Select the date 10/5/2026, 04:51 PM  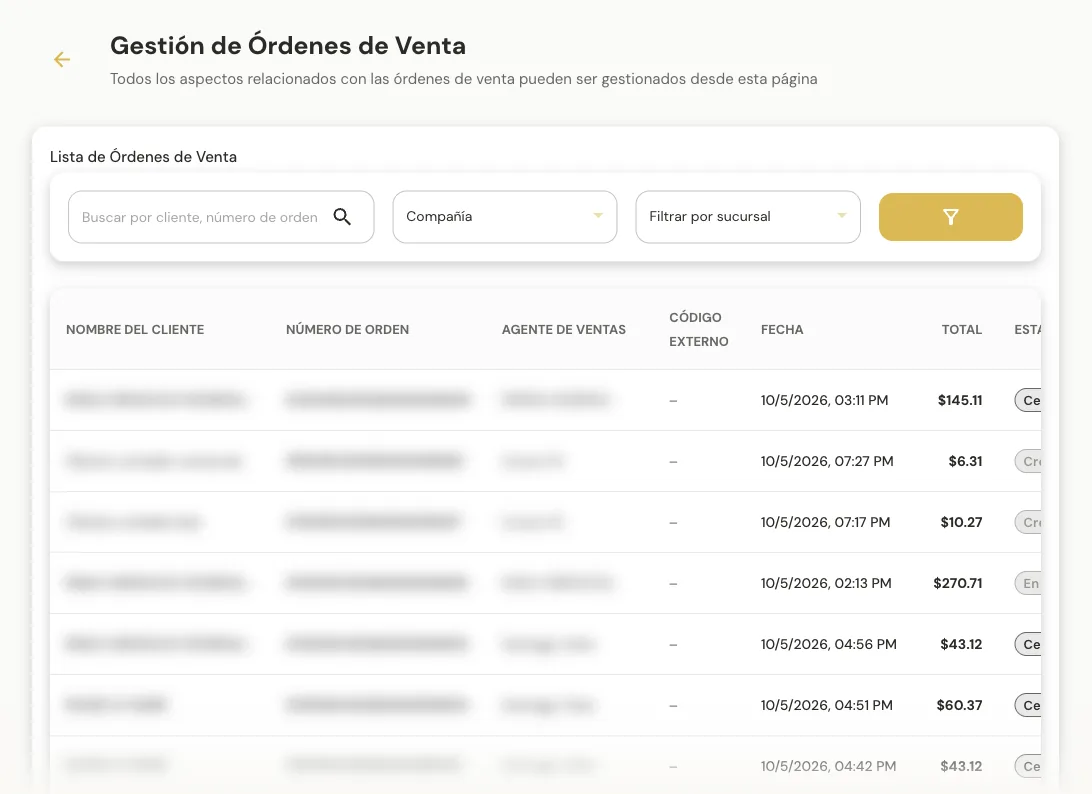click(827, 706)
